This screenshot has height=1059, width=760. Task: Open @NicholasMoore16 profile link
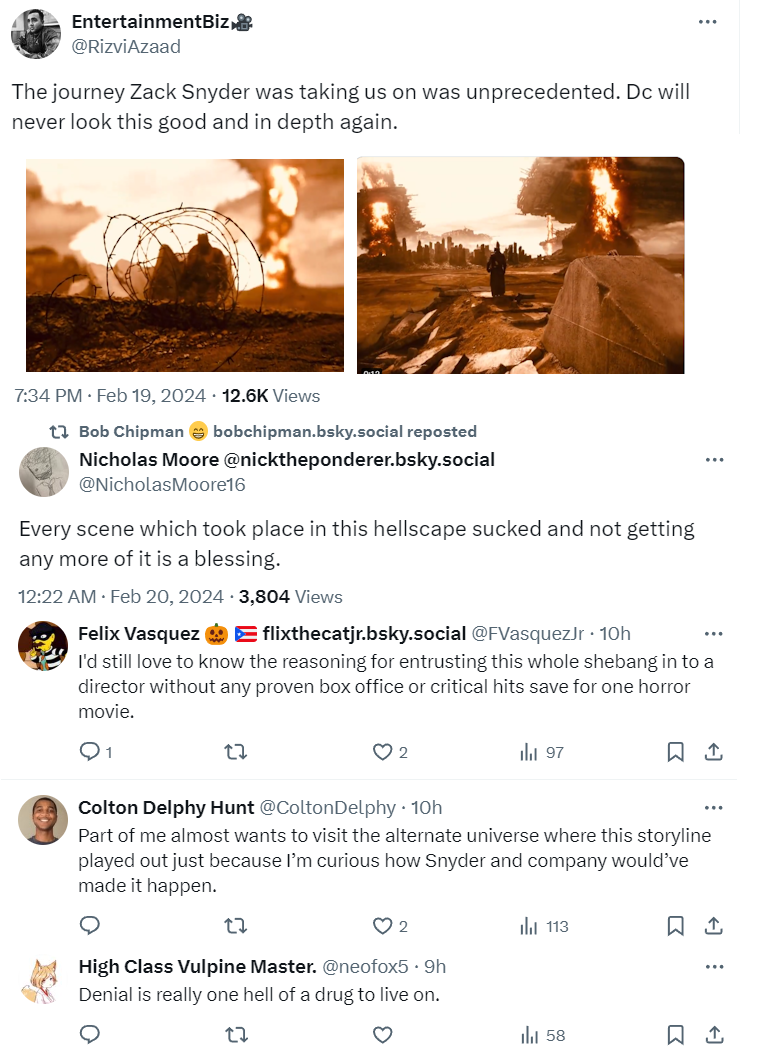[162, 485]
